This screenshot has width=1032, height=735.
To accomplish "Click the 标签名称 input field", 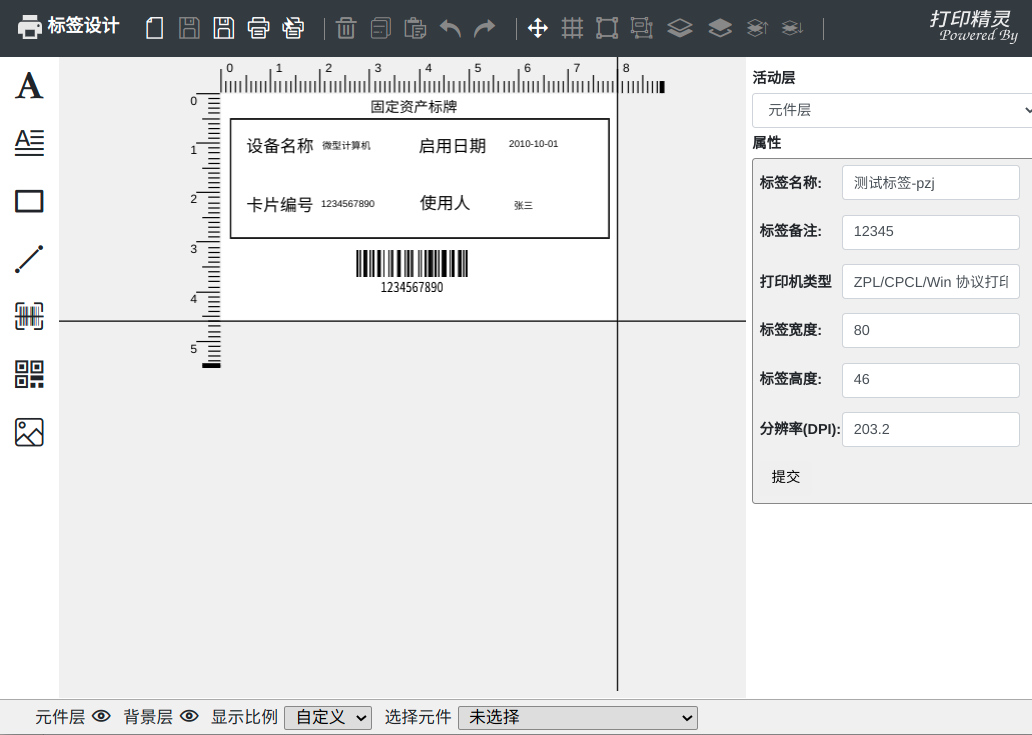I will tap(930, 182).
